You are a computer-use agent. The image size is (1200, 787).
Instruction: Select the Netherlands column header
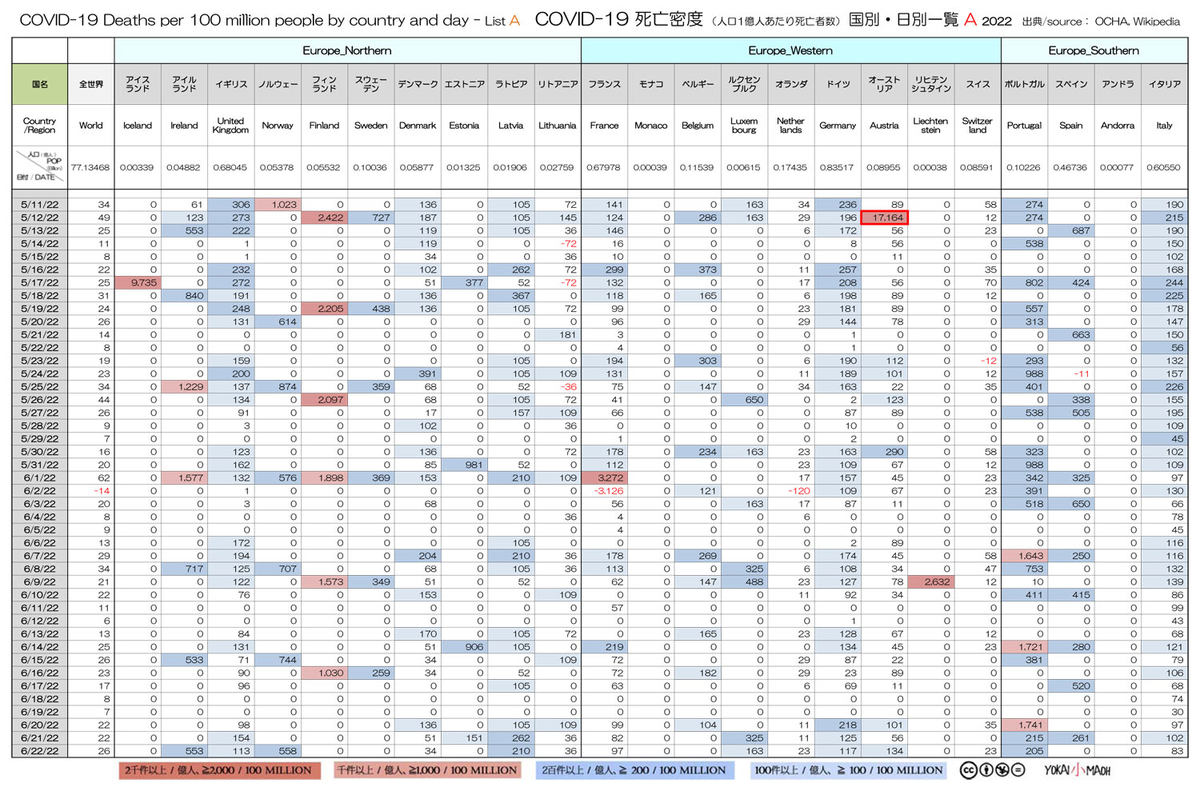point(791,127)
